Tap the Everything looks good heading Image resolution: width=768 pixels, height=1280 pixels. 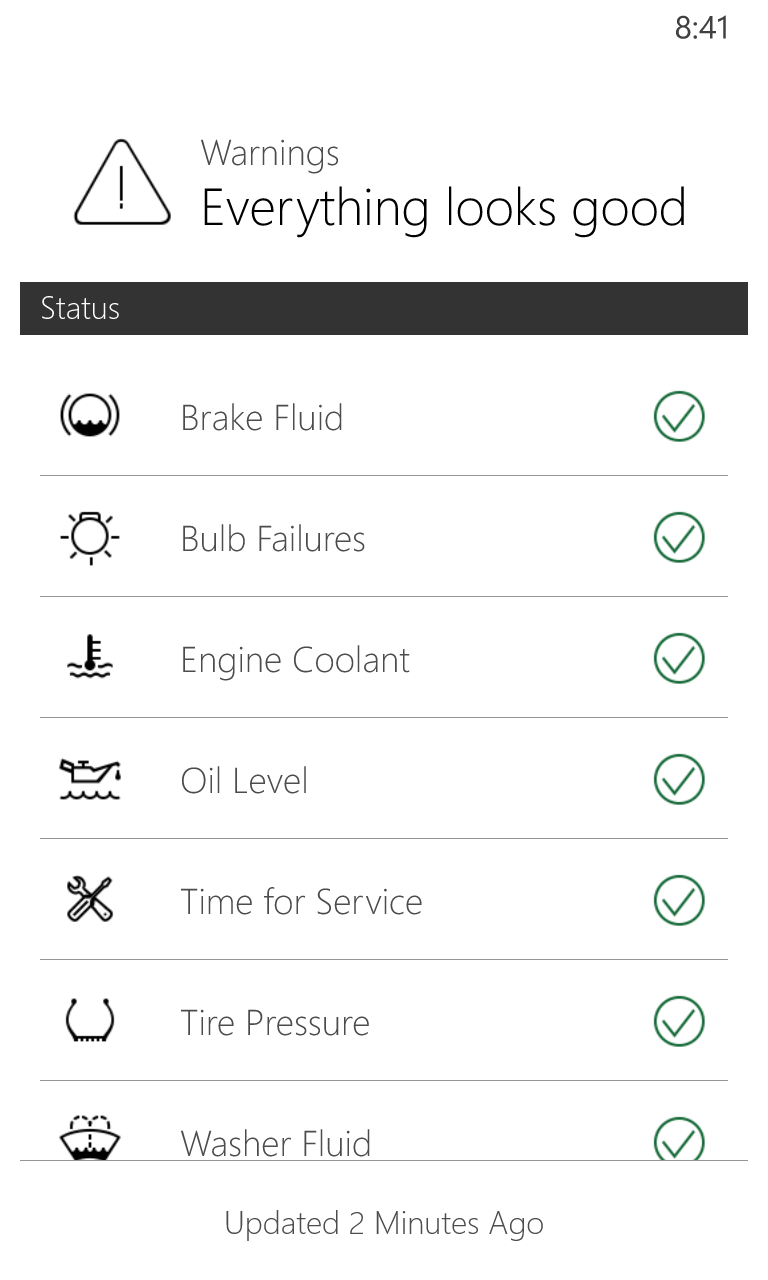(x=443, y=208)
